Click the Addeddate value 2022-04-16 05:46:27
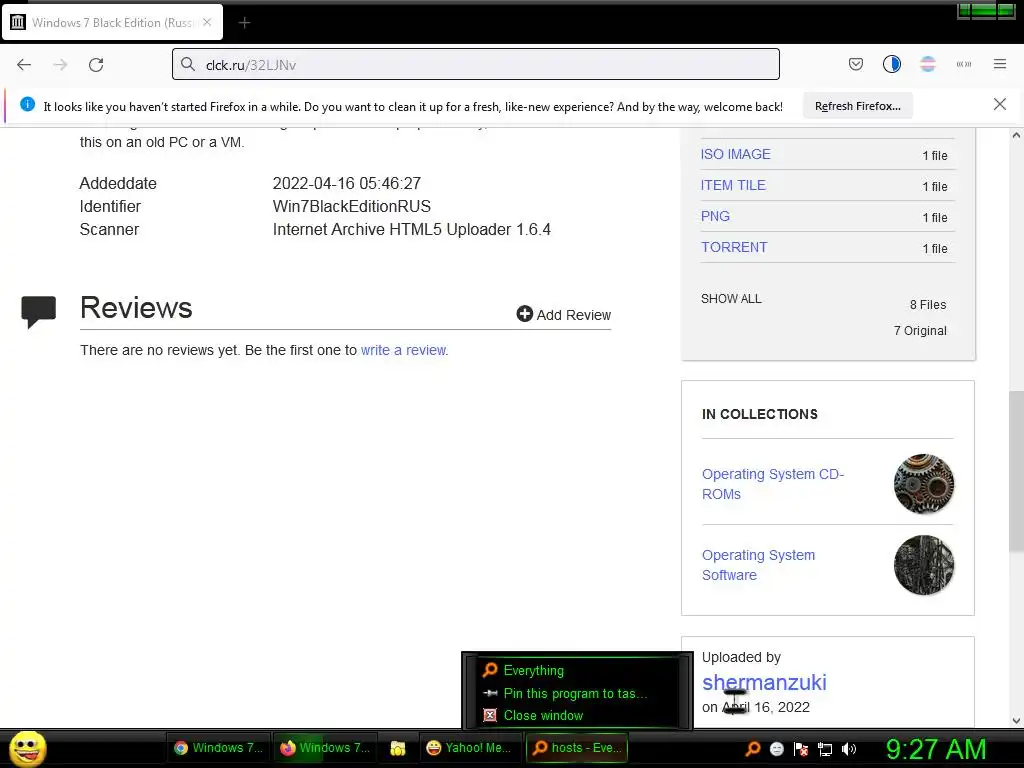This screenshot has width=1024, height=768. pyautogui.click(x=347, y=184)
